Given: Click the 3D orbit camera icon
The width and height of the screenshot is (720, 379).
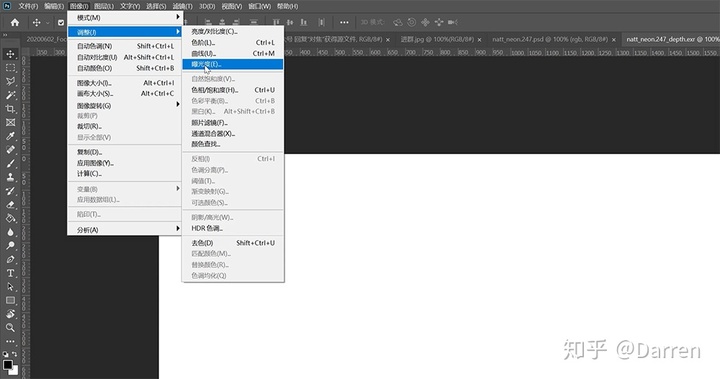Looking at the screenshot, I should pyautogui.click(x=398, y=22).
